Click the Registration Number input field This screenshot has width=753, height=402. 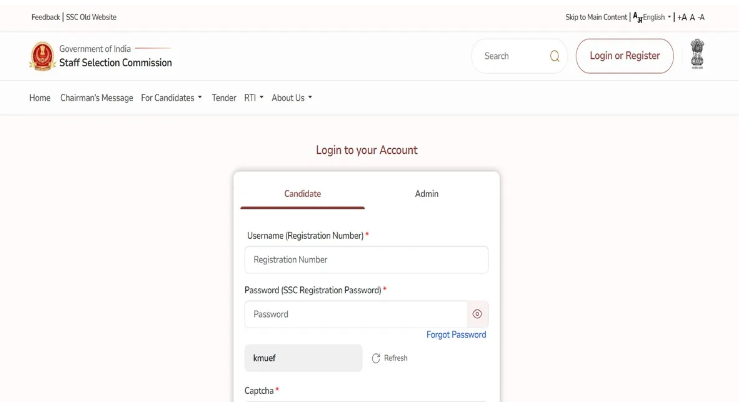[366, 260]
